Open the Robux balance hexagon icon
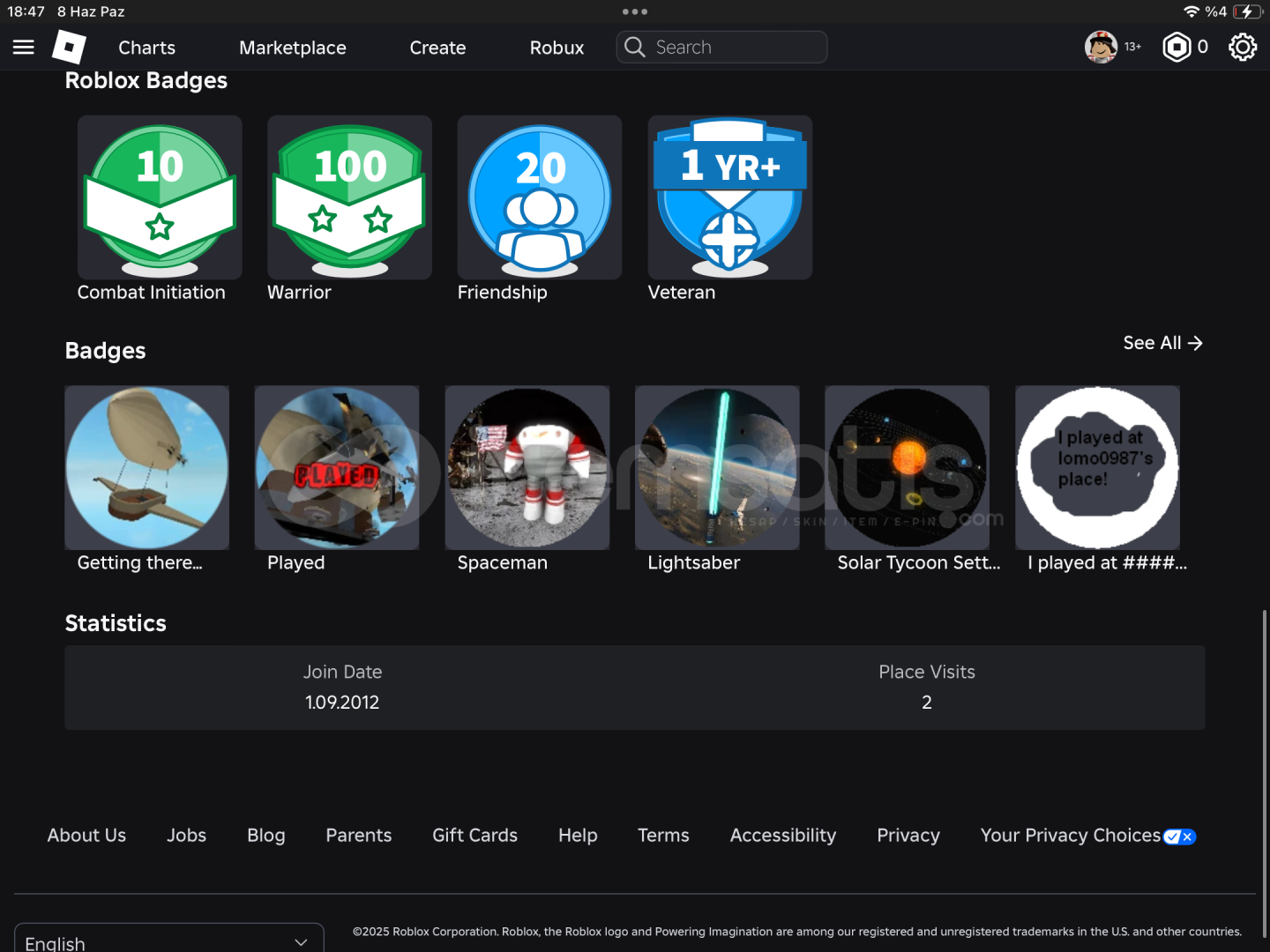 click(x=1177, y=47)
